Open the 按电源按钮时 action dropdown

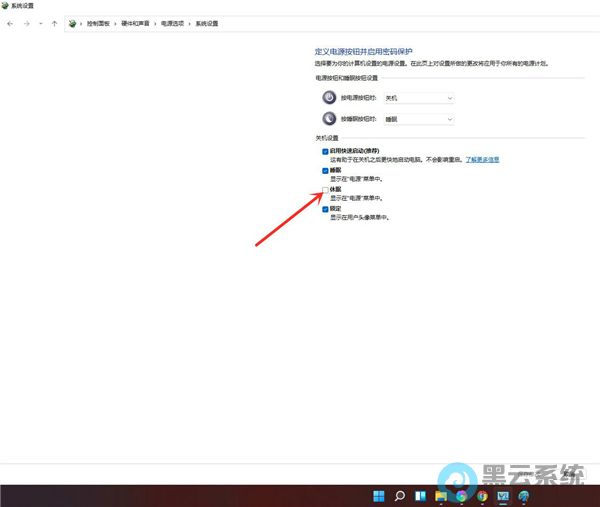[x=419, y=98]
